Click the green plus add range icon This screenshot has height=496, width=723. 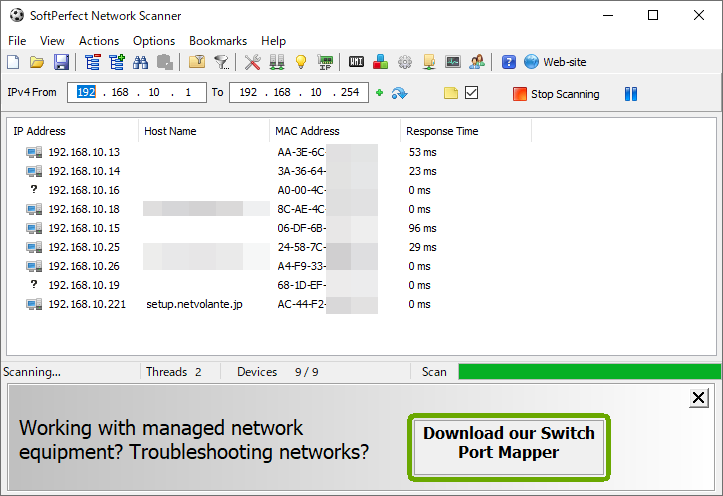379,93
